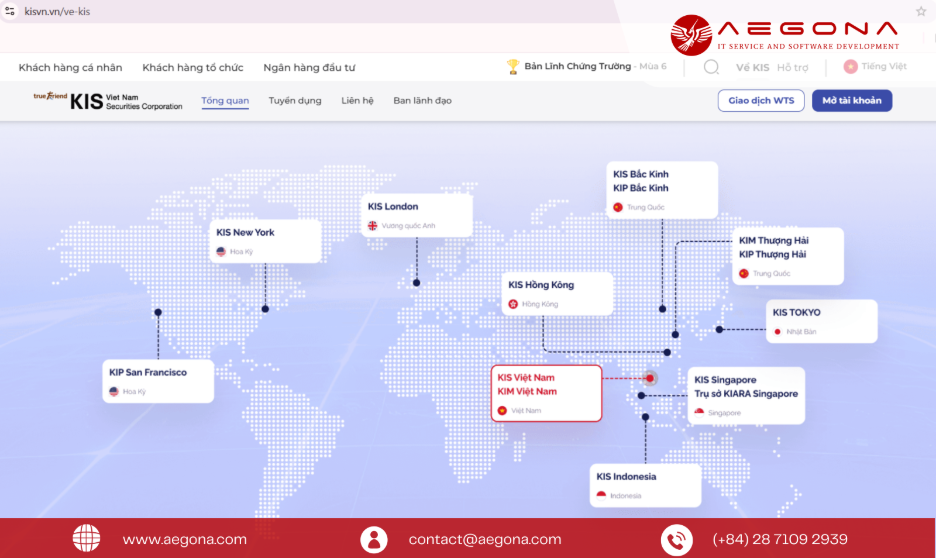Click the Hong Kong flag icon
The image size is (936, 558).
513,304
